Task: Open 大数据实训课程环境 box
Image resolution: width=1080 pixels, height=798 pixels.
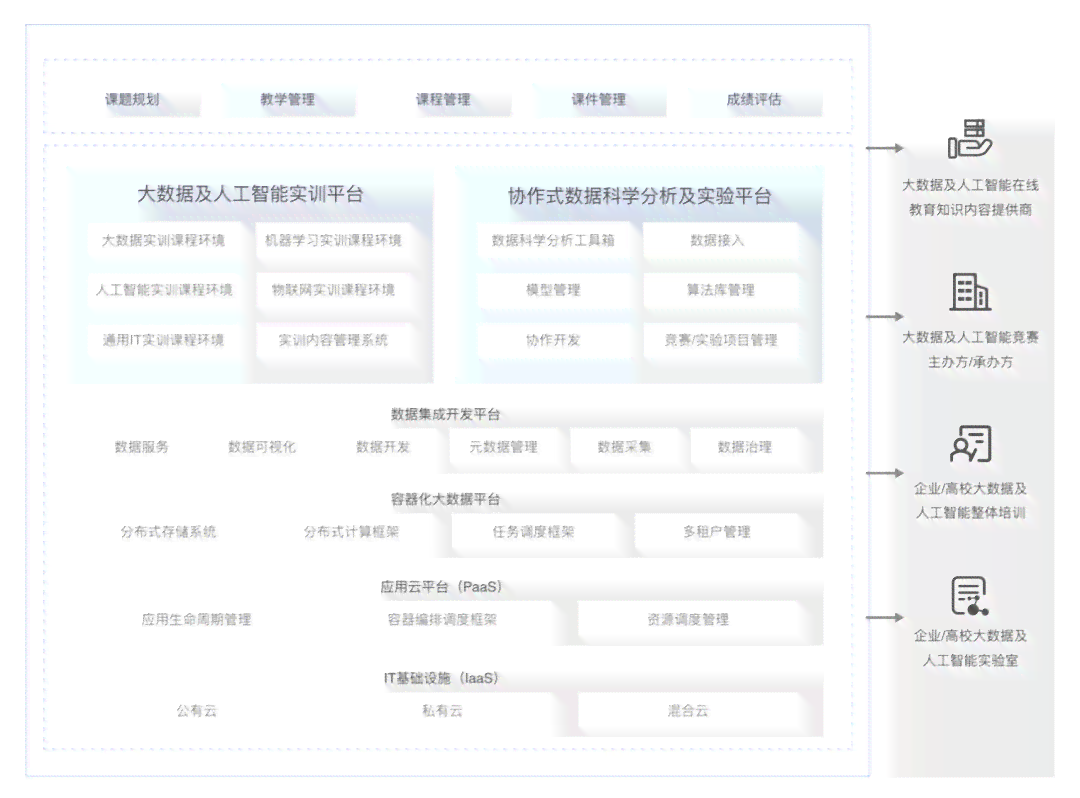Action: pos(163,240)
